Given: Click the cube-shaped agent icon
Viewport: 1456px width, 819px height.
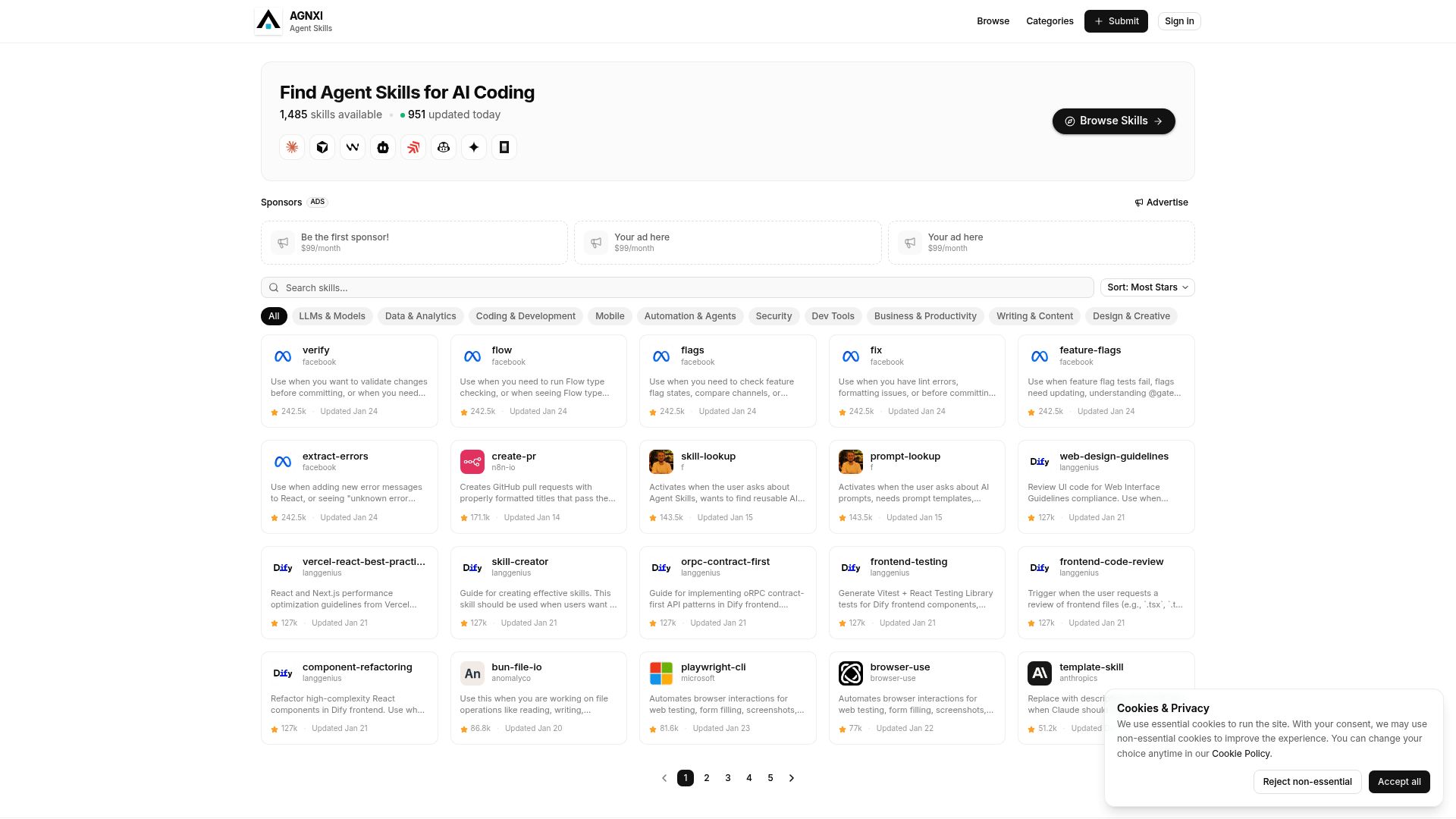Looking at the screenshot, I should click(322, 147).
